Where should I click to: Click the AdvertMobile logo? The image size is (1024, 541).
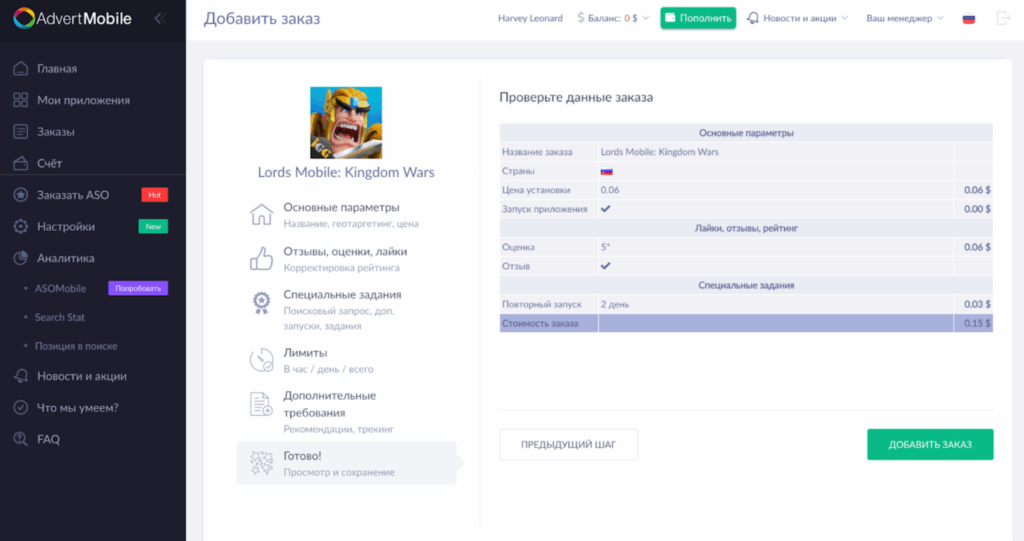[x=72, y=18]
